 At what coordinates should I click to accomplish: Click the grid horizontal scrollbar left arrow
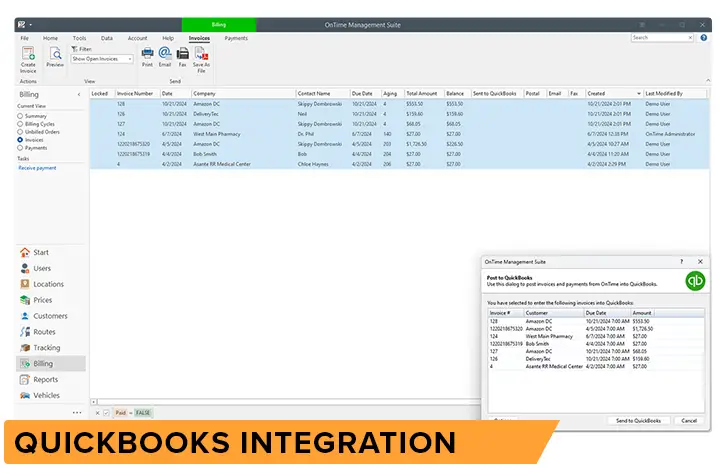[x=94, y=402]
